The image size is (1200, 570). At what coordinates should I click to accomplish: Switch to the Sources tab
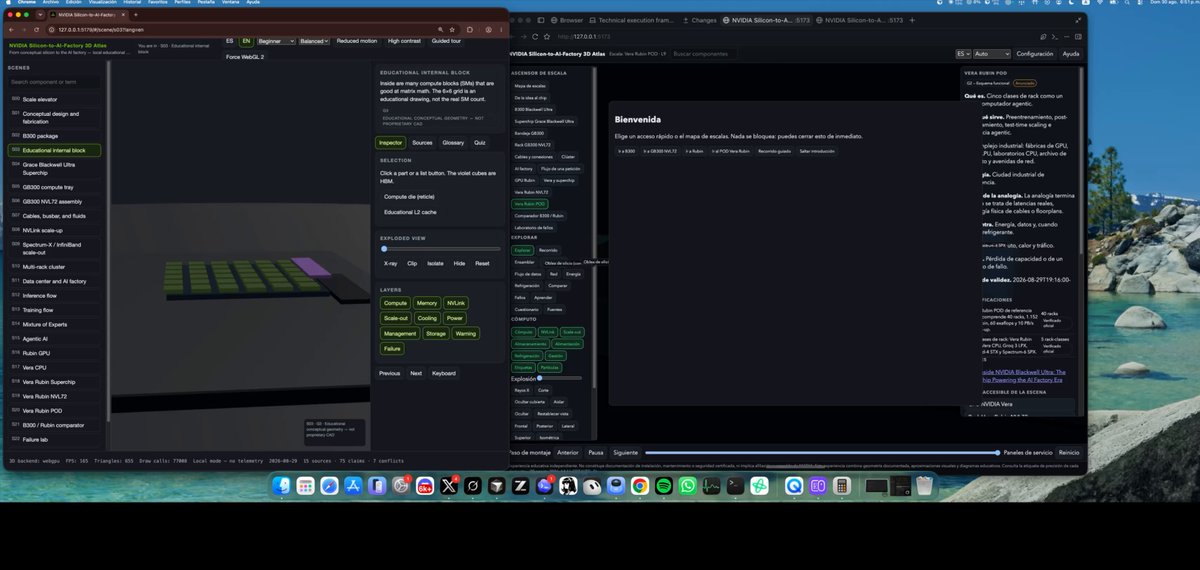[x=422, y=143]
